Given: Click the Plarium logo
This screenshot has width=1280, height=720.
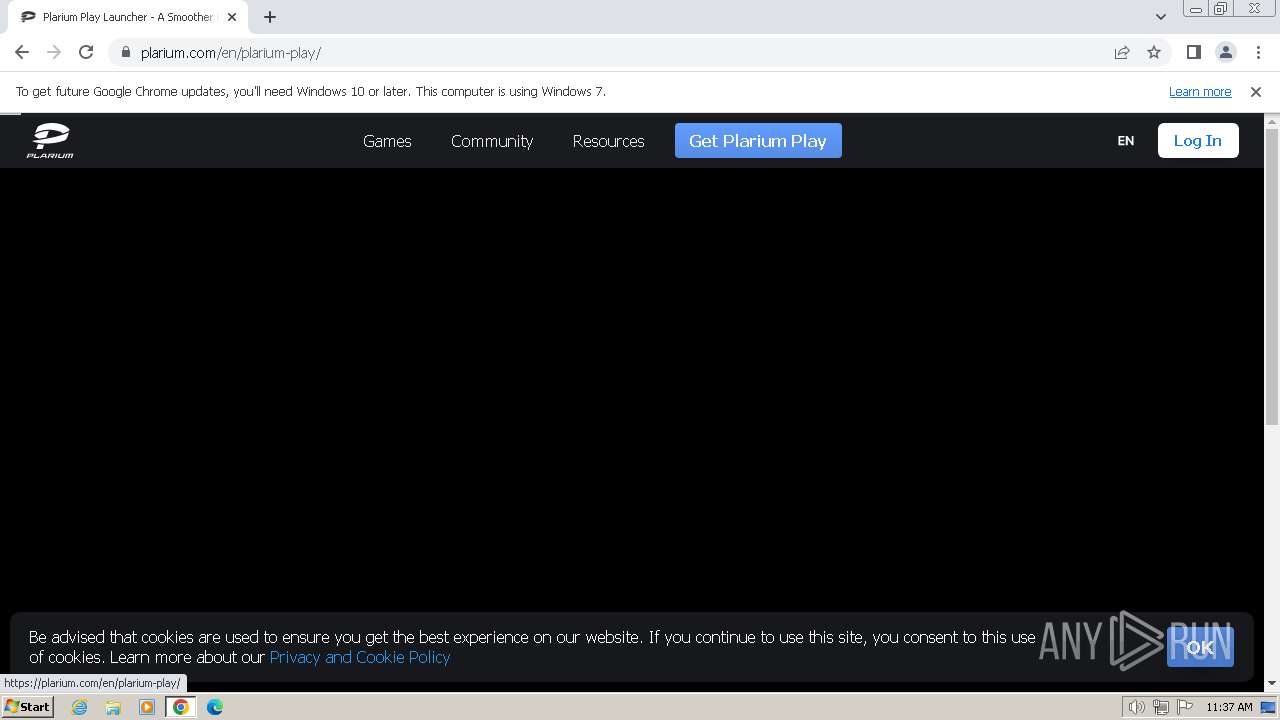Looking at the screenshot, I should [50, 141].
